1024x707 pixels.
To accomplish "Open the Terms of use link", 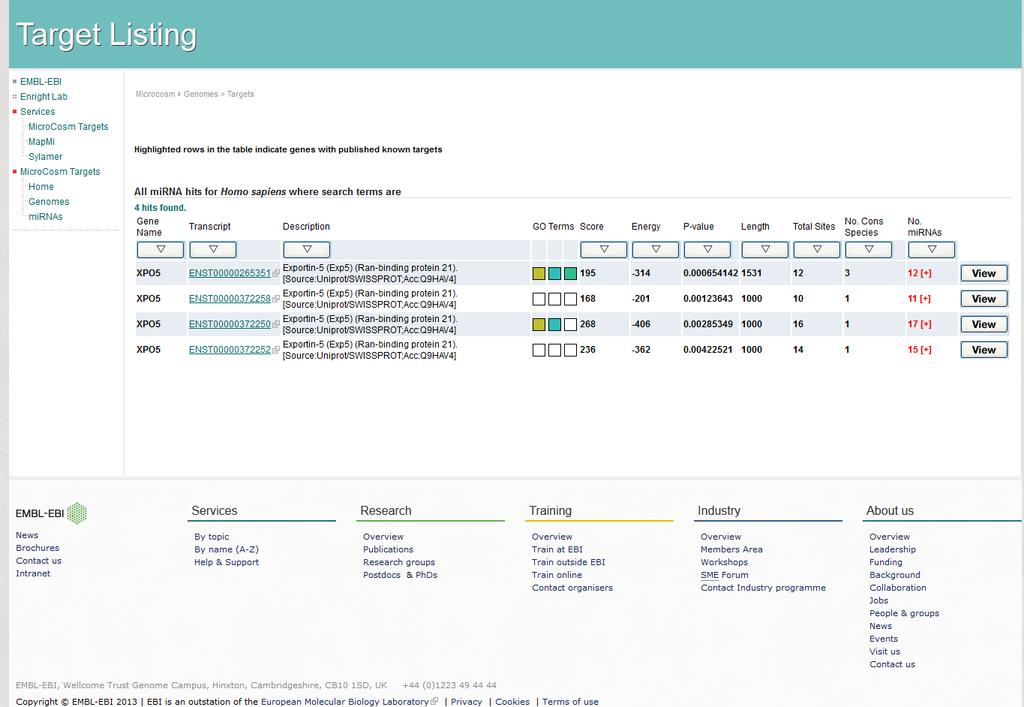I will (570, 702).
